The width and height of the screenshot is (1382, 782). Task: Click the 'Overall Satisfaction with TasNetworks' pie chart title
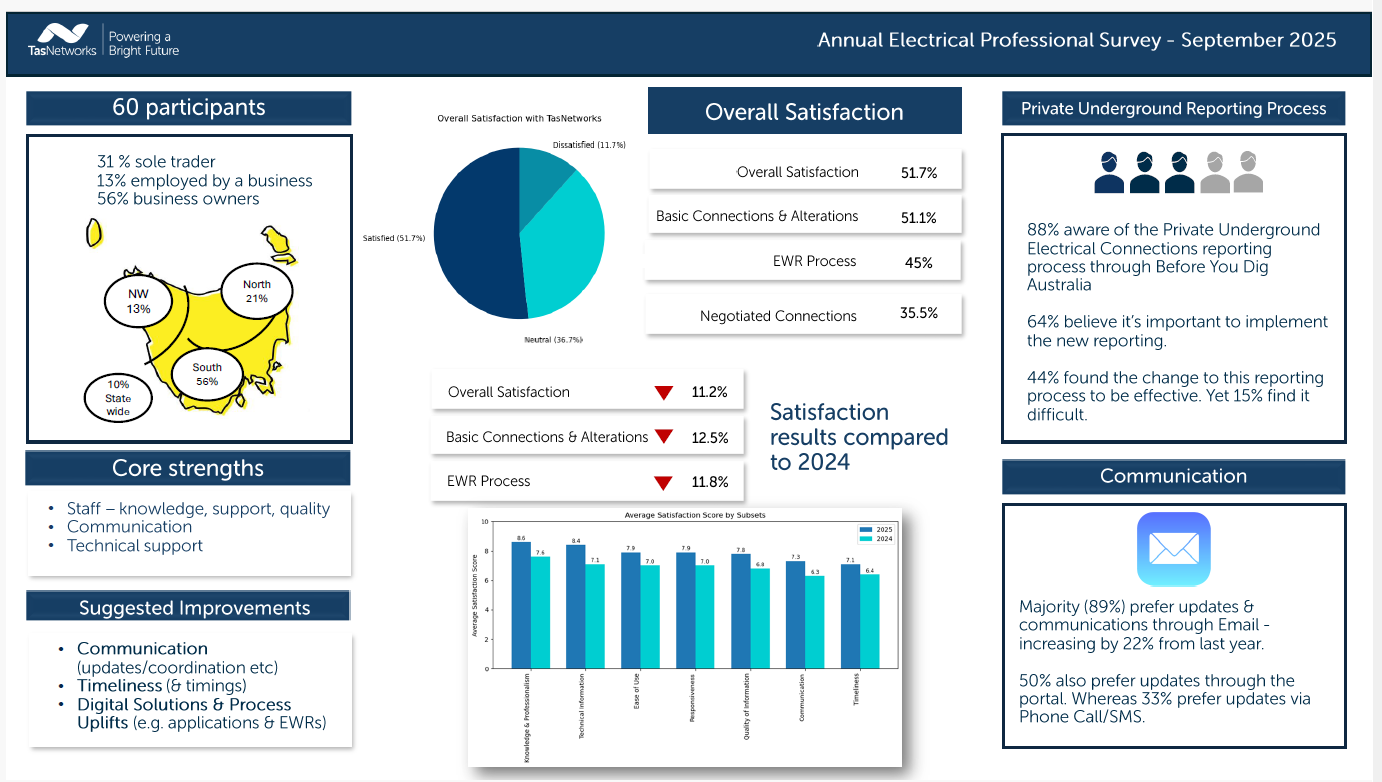coord(519,119)
